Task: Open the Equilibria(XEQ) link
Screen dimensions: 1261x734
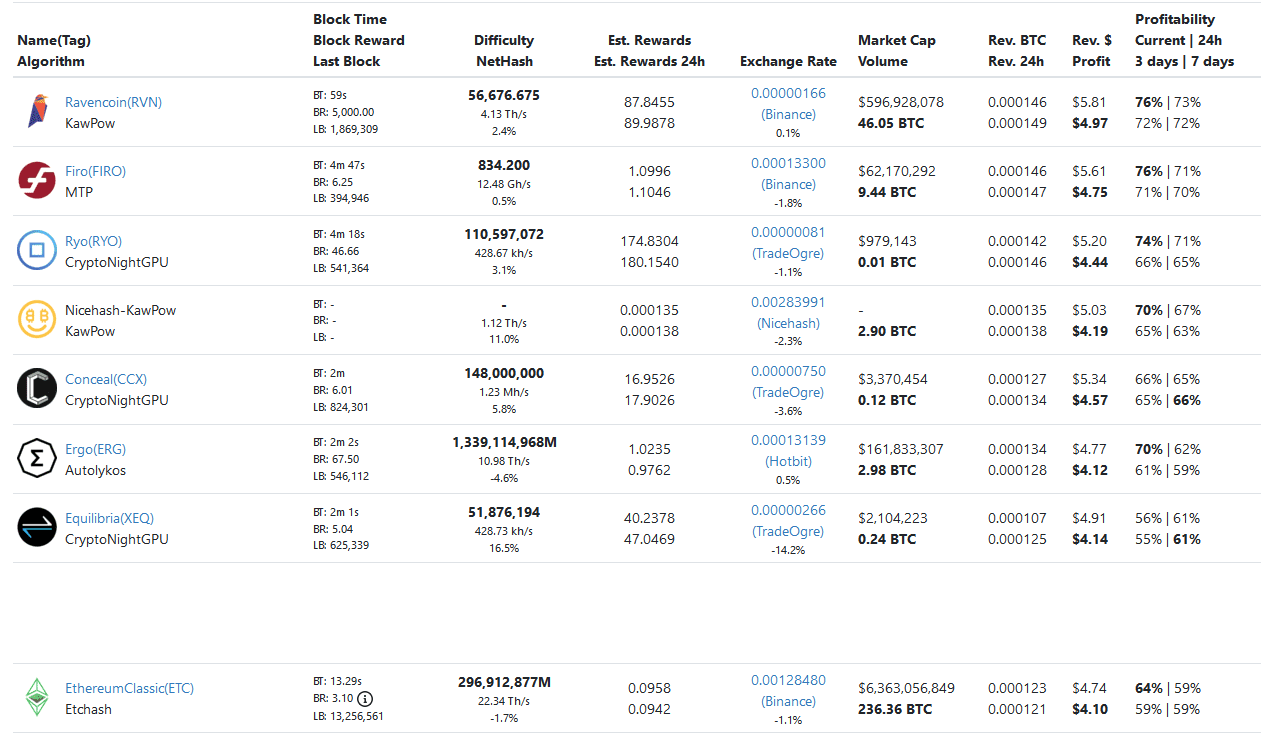Action: tap(109, 518)
